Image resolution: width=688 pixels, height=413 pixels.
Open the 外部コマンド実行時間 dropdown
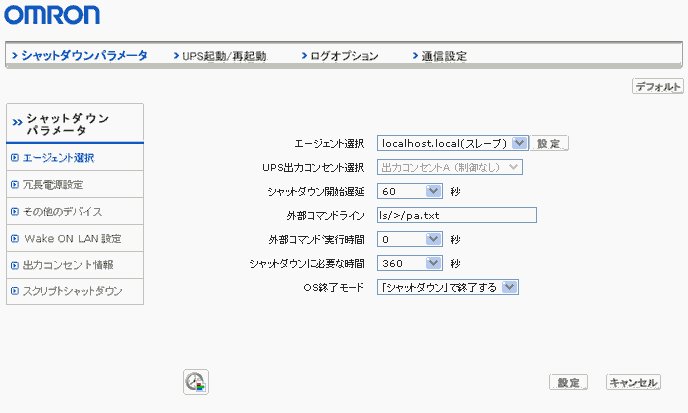coord(410,239)
